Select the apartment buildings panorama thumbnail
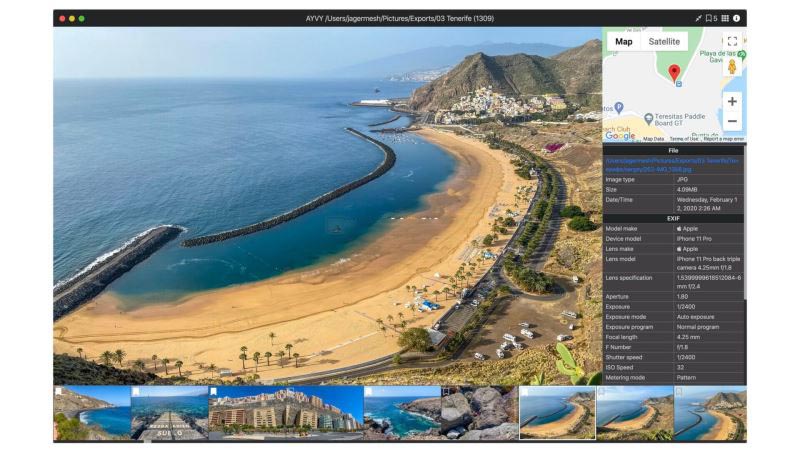The width and height of the screenshot is (800, 450). (x=286, y=413)
